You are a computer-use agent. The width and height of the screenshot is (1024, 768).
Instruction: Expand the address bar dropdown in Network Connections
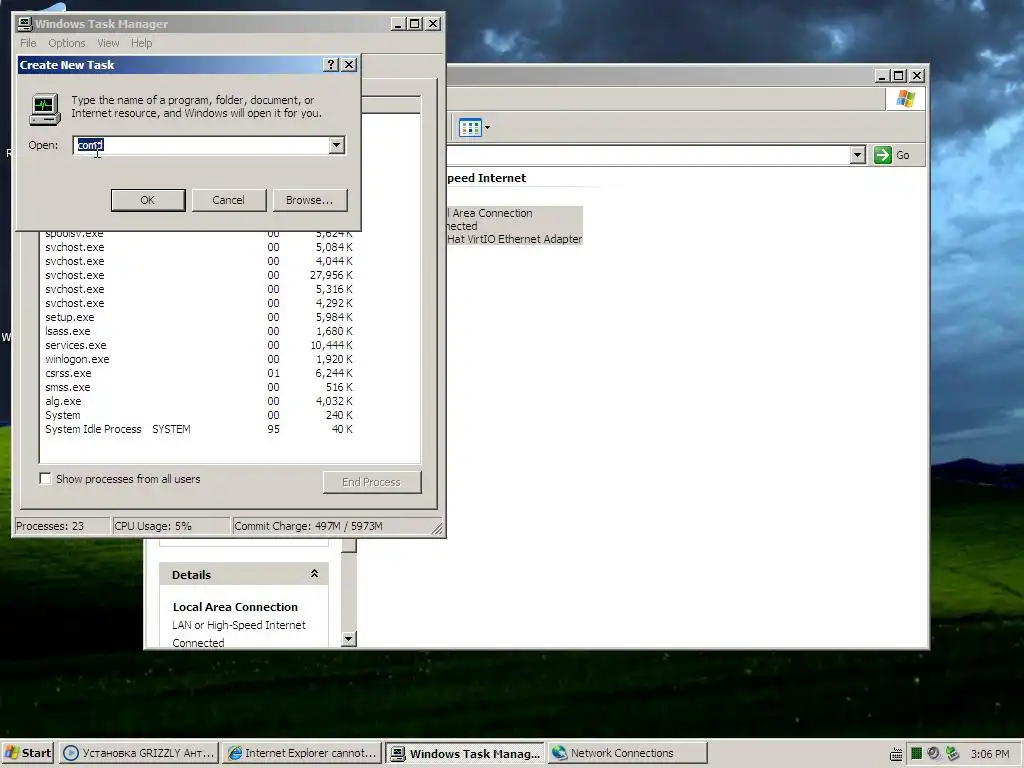click(x=857, y=155)
